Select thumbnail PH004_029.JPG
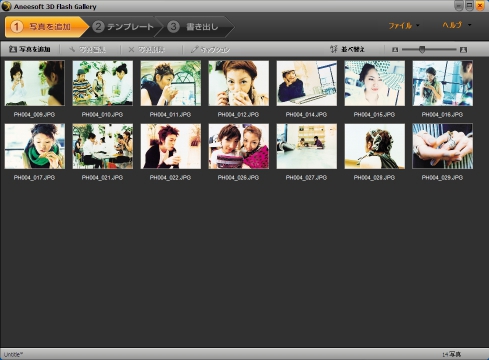The image size is (489, 360). pyautogui.click(x=443, y=146)
